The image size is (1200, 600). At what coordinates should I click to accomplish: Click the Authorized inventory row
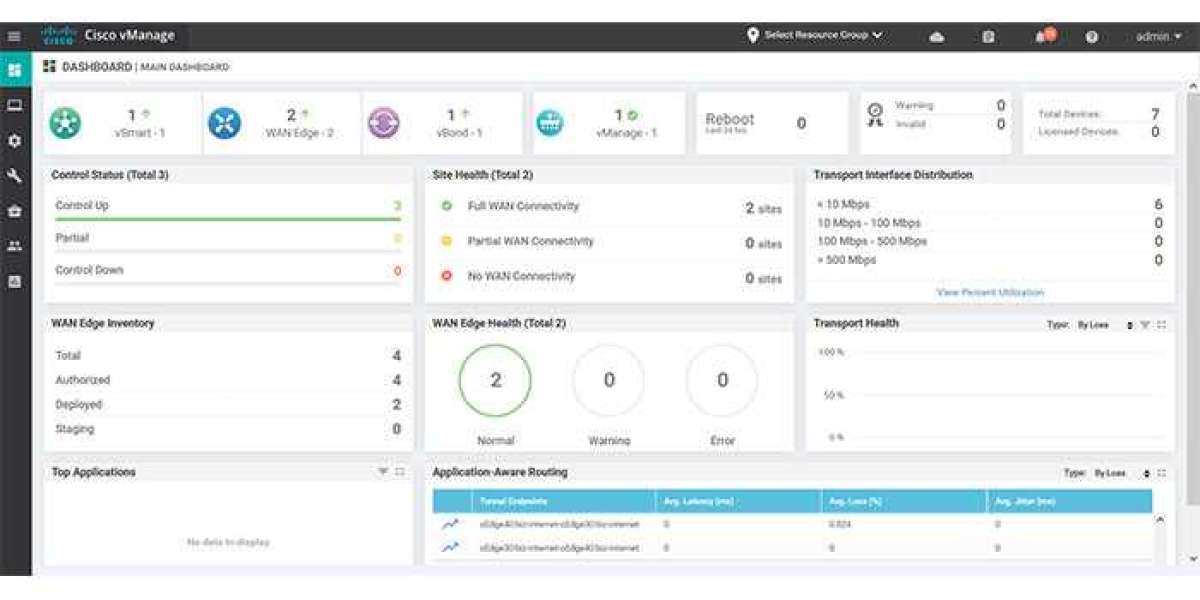(x=228, y=380)
